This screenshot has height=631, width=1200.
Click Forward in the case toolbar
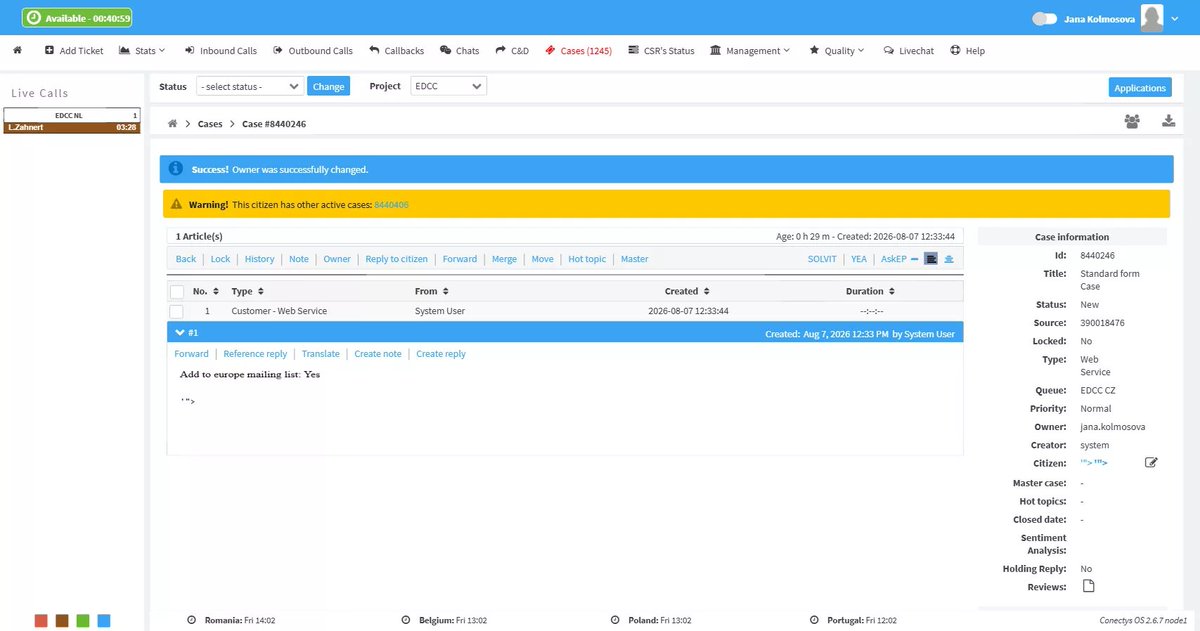(x=460, y=259)
